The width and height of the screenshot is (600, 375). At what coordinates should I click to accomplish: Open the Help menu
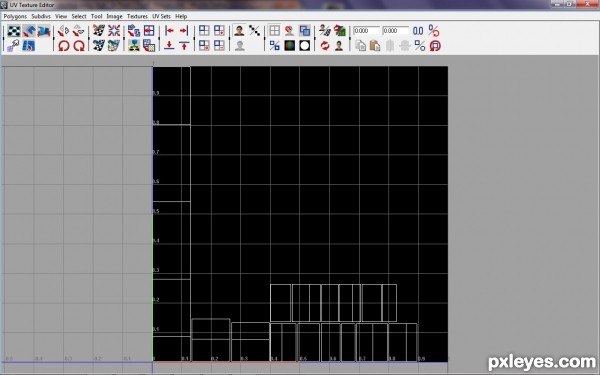click(181, 16)
